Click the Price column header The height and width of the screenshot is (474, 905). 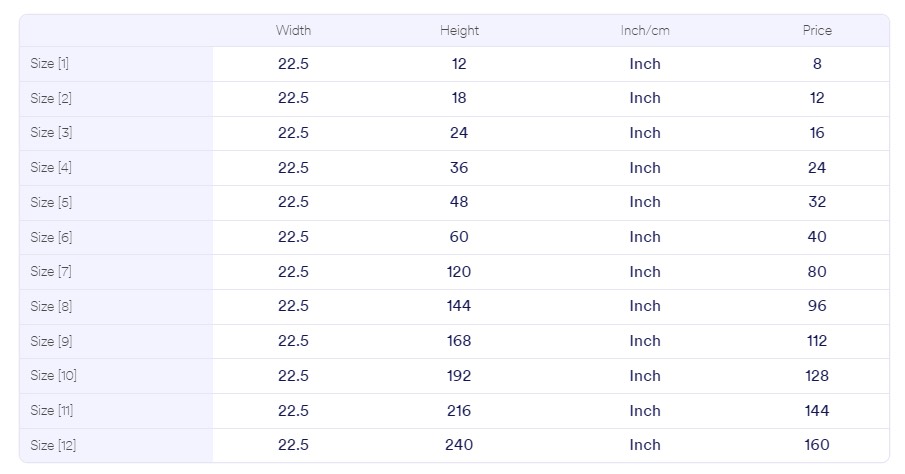(817, 30)
